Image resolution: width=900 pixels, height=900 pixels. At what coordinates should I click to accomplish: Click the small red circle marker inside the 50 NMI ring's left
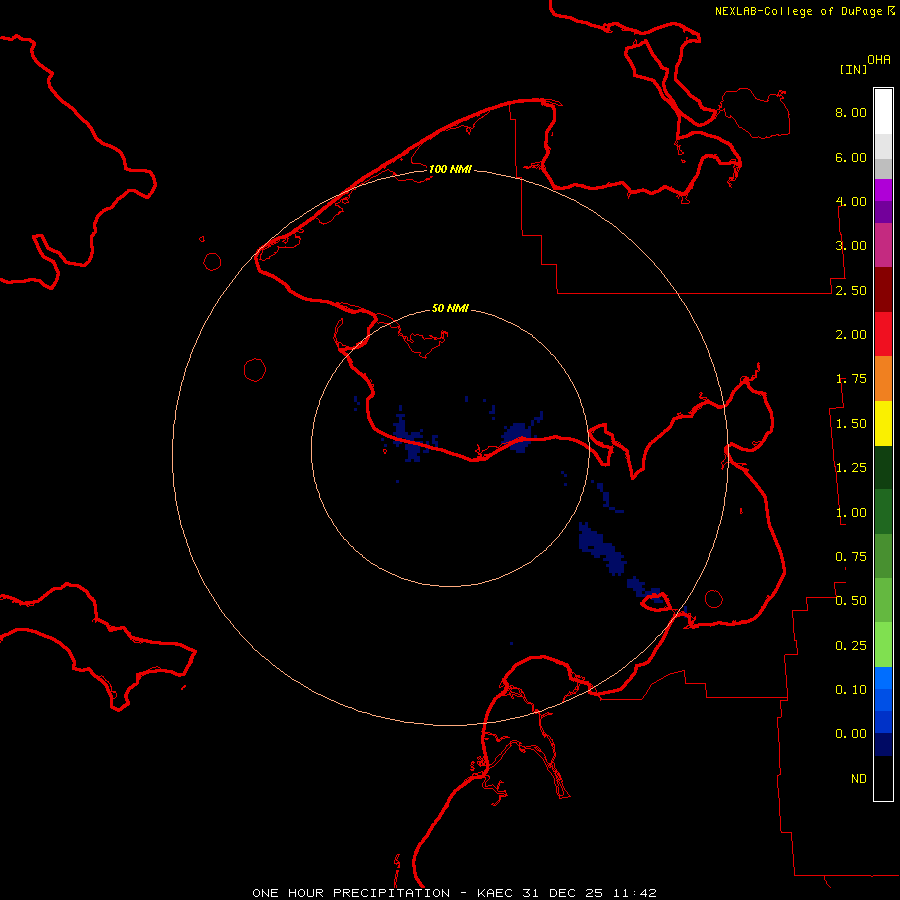(x=254, y=370)
